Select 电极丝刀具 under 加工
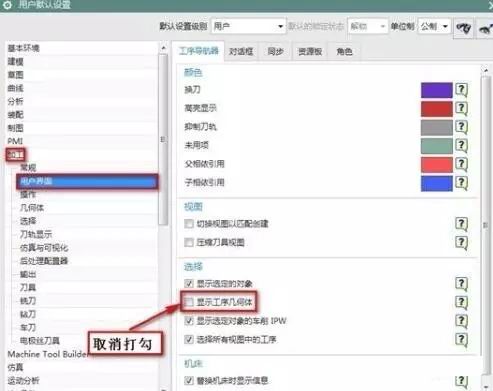The height and width of the screenshot is (391, 493). click(40, 341)
